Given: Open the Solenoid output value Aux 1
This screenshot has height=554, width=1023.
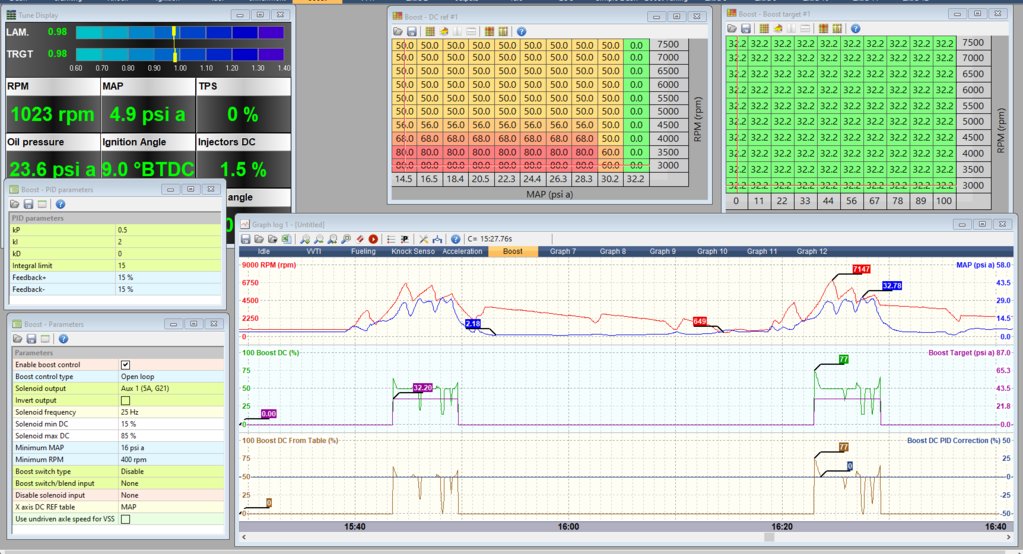Looking at the screenshot, I should coord(171,388).
